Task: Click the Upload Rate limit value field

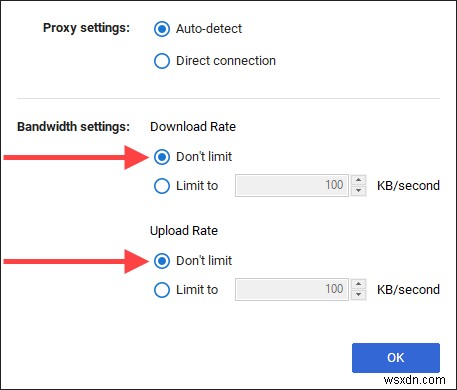Action: (x=292, y=289)
